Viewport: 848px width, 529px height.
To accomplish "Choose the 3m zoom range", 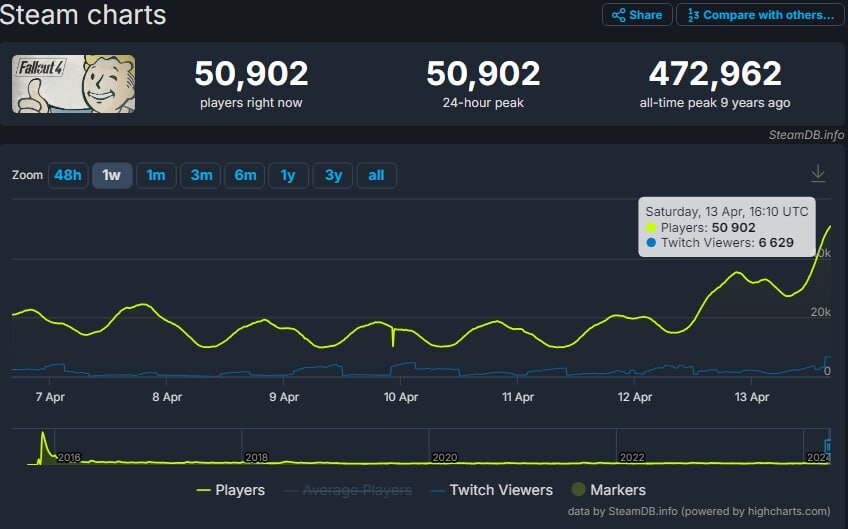I will click(x=201, y=175).
